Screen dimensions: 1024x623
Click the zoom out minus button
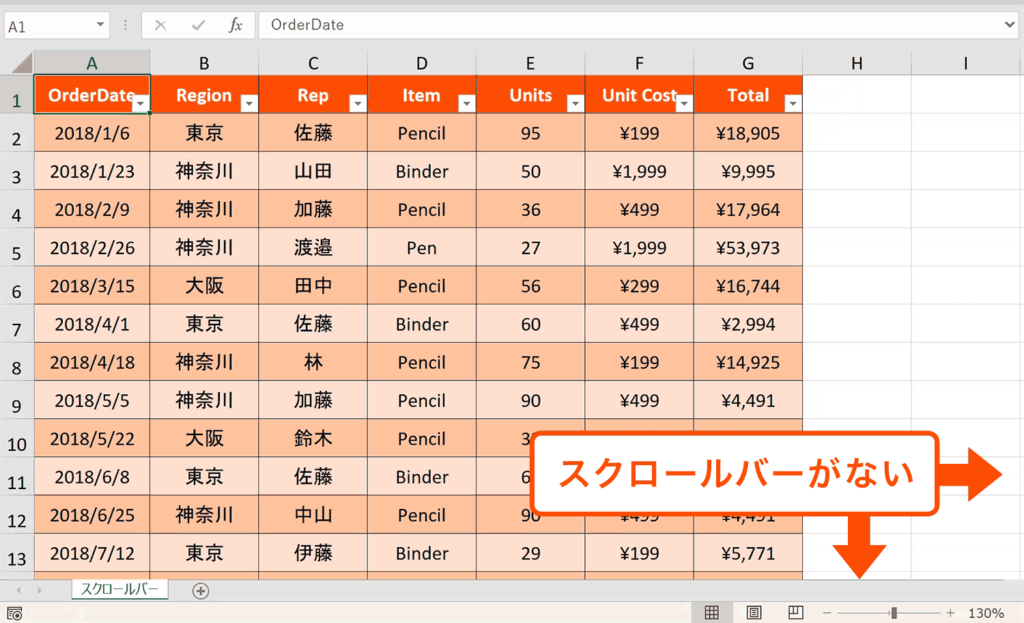pyautogui.click(x=827, y=613)
